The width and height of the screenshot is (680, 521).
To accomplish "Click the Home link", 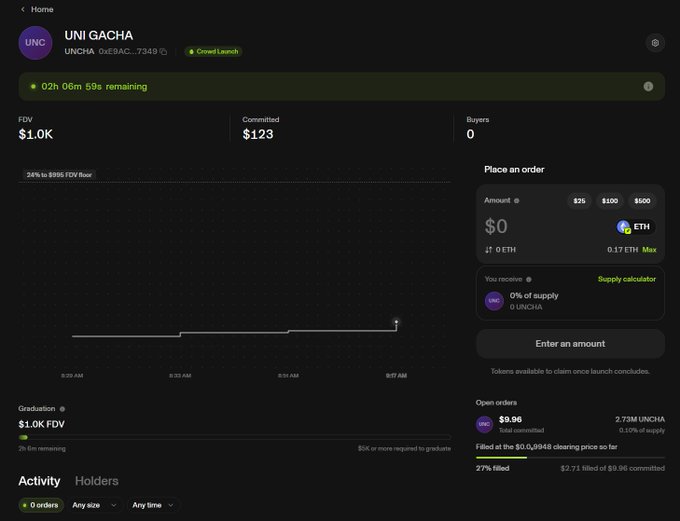I will [42, 9].
